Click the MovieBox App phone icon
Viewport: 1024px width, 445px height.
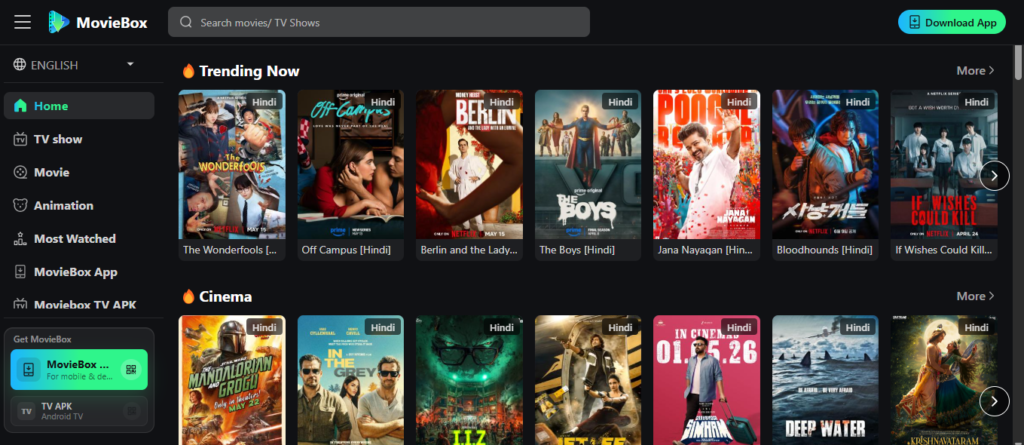tap(20, 272)
